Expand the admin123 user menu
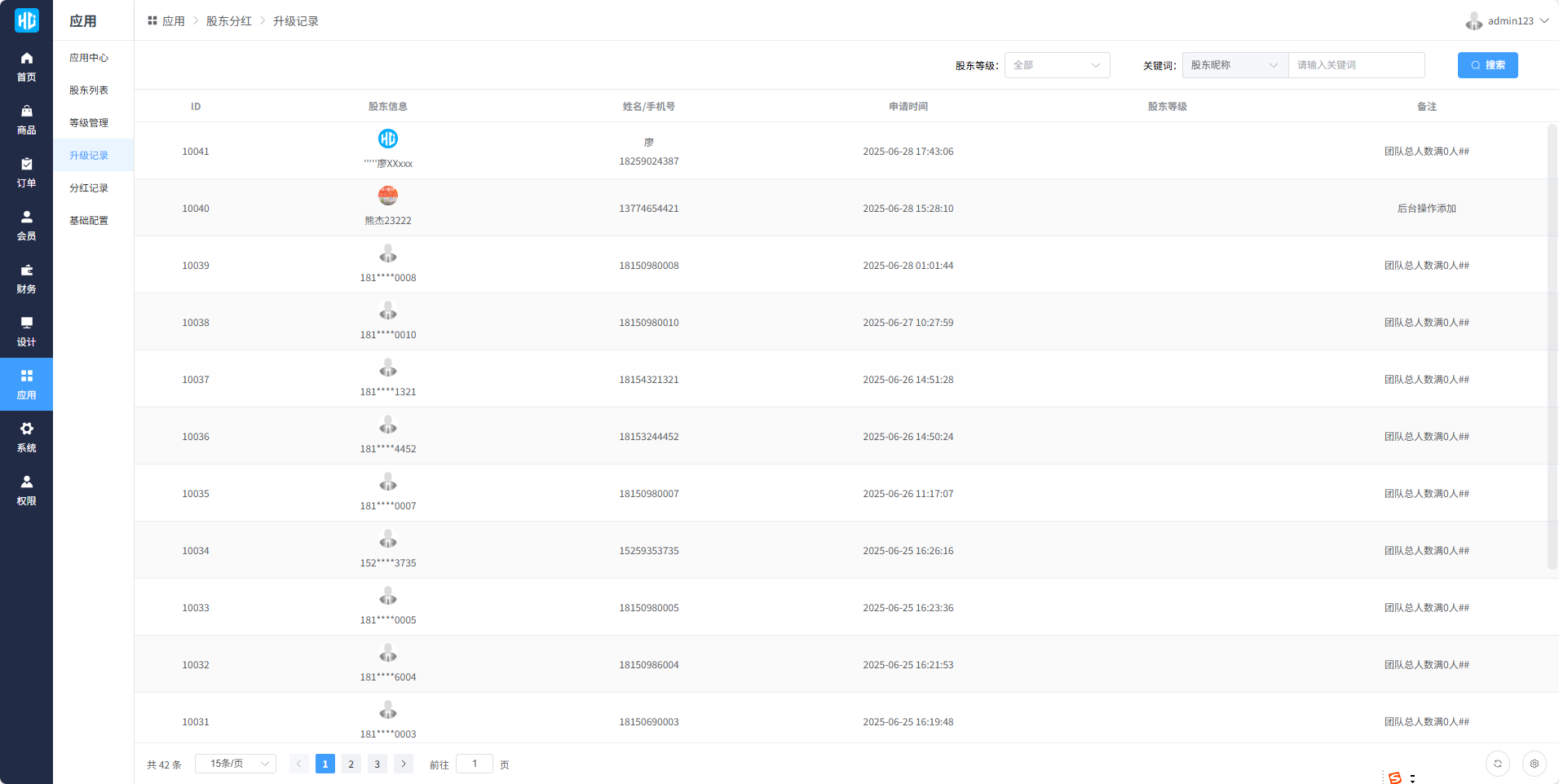The width and height of the screenshot is (1559, 784). click(x=1508, y=21)
